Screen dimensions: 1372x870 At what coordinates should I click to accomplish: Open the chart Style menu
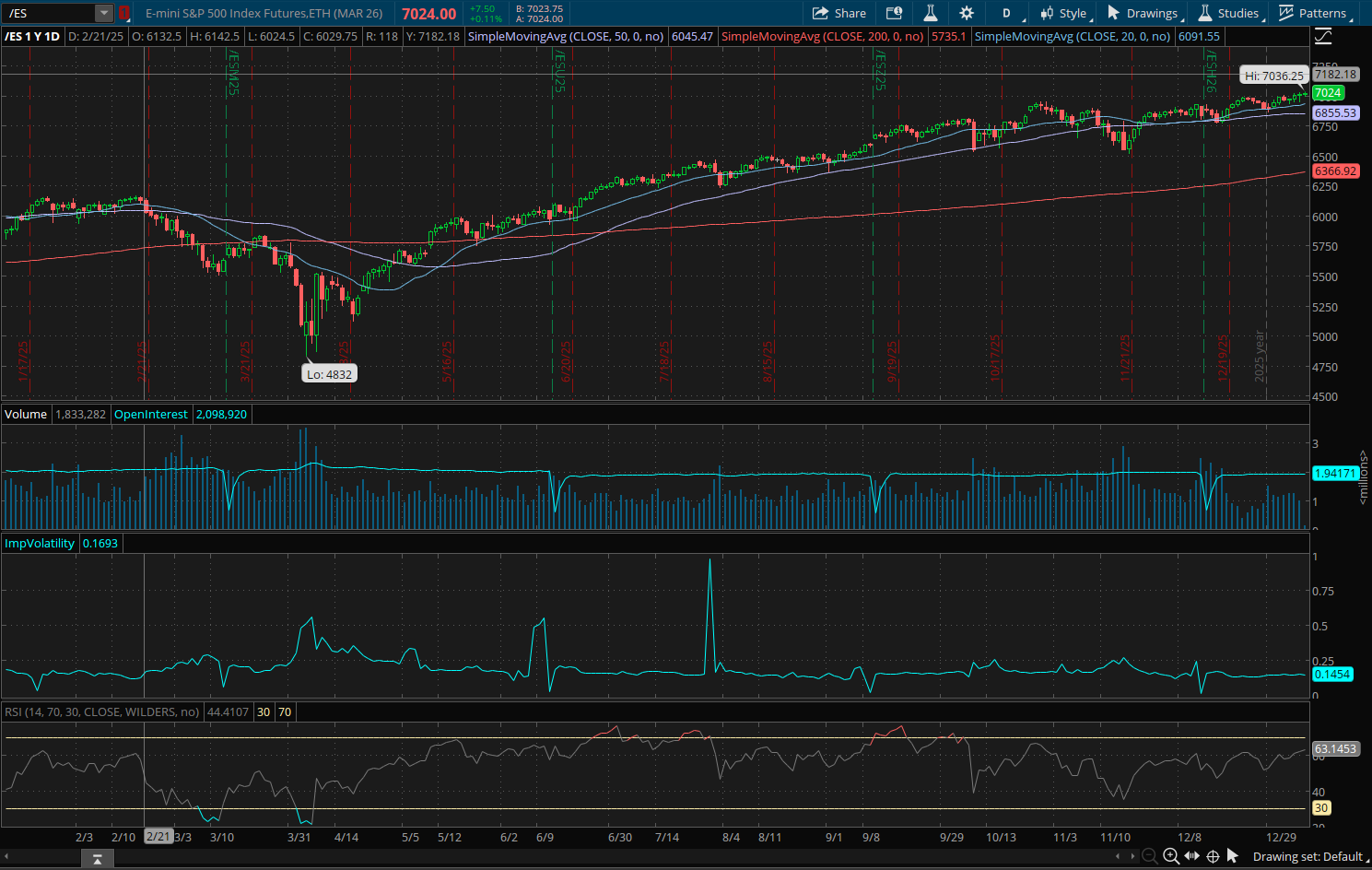pos(1067,13)
